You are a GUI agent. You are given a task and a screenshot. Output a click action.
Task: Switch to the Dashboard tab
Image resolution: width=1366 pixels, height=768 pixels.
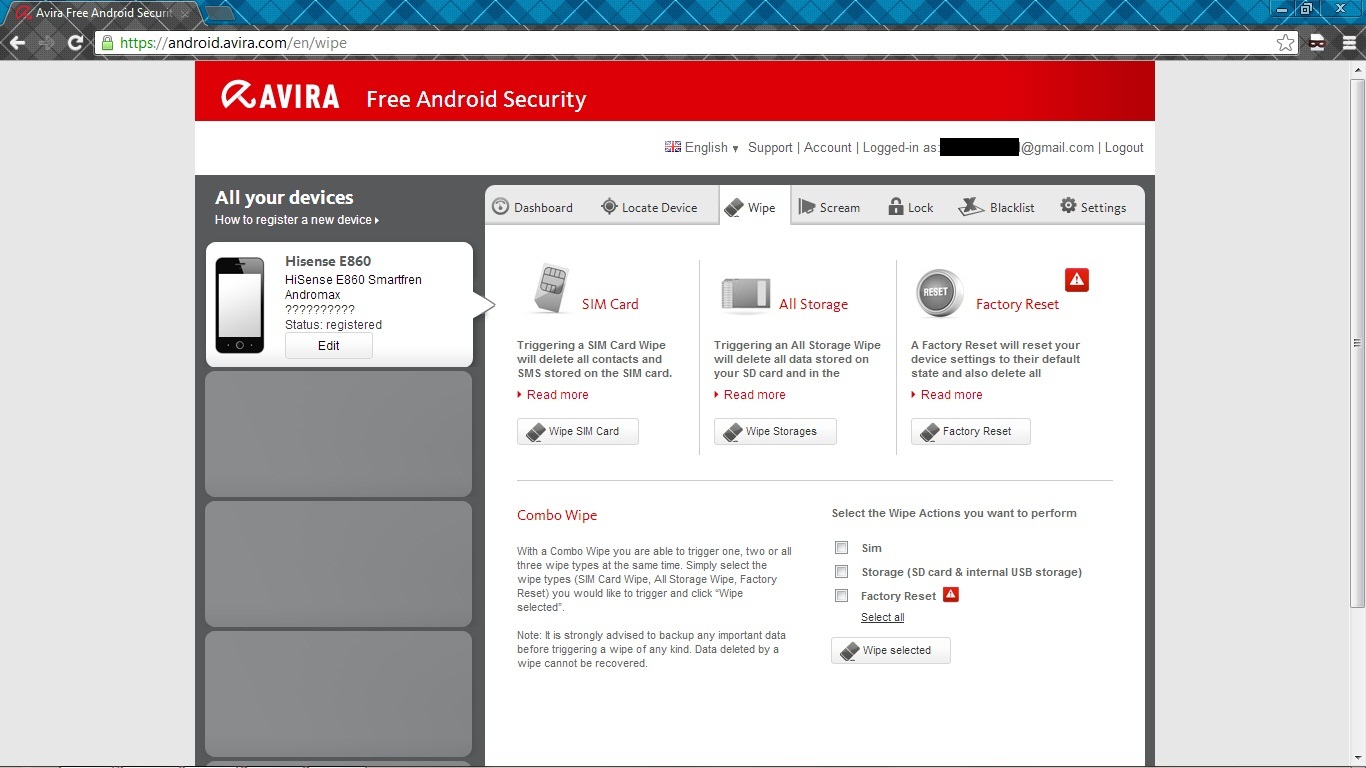click(533, 207)
